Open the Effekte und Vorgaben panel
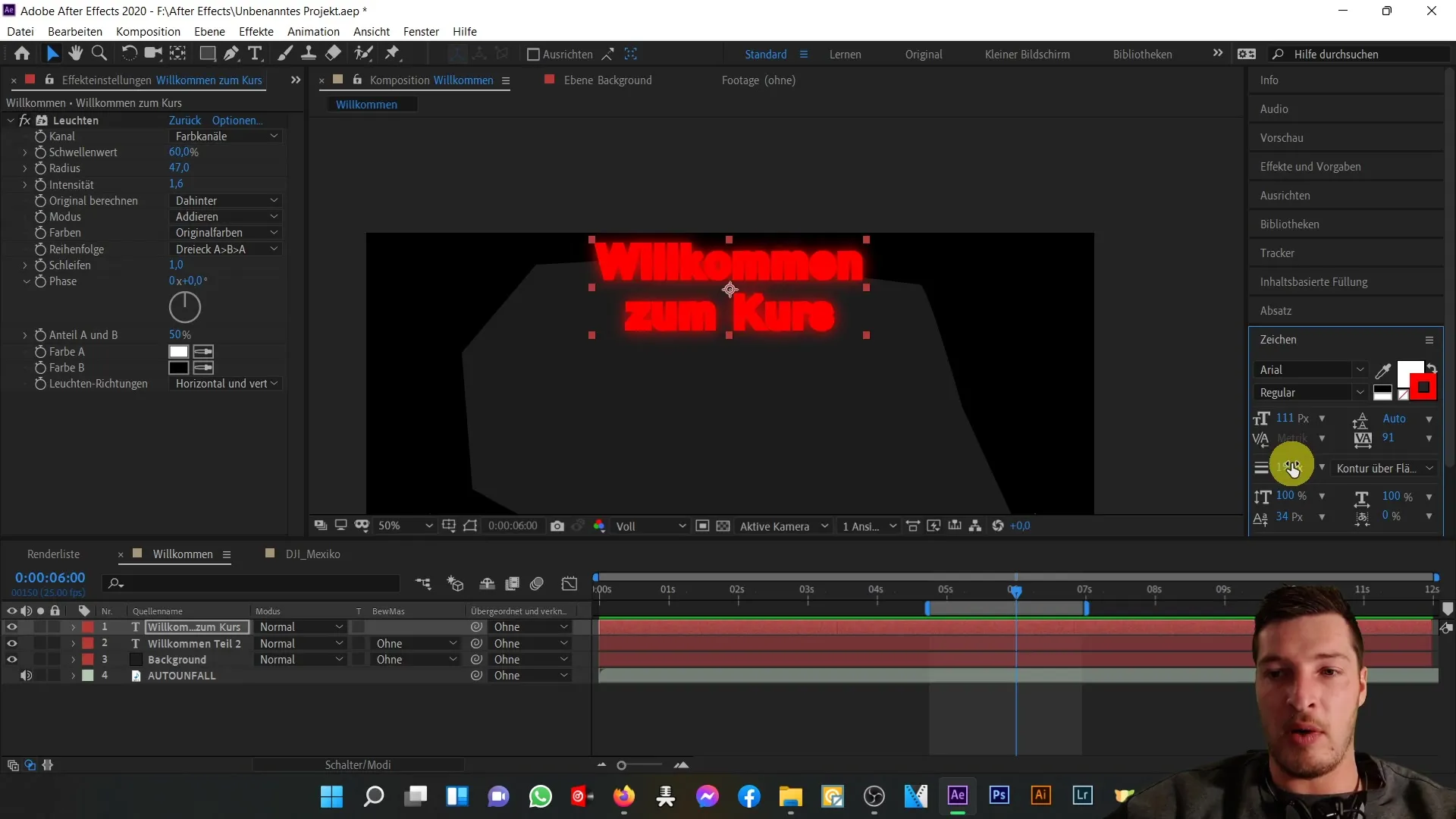1456x819 pixels. 1310,167
